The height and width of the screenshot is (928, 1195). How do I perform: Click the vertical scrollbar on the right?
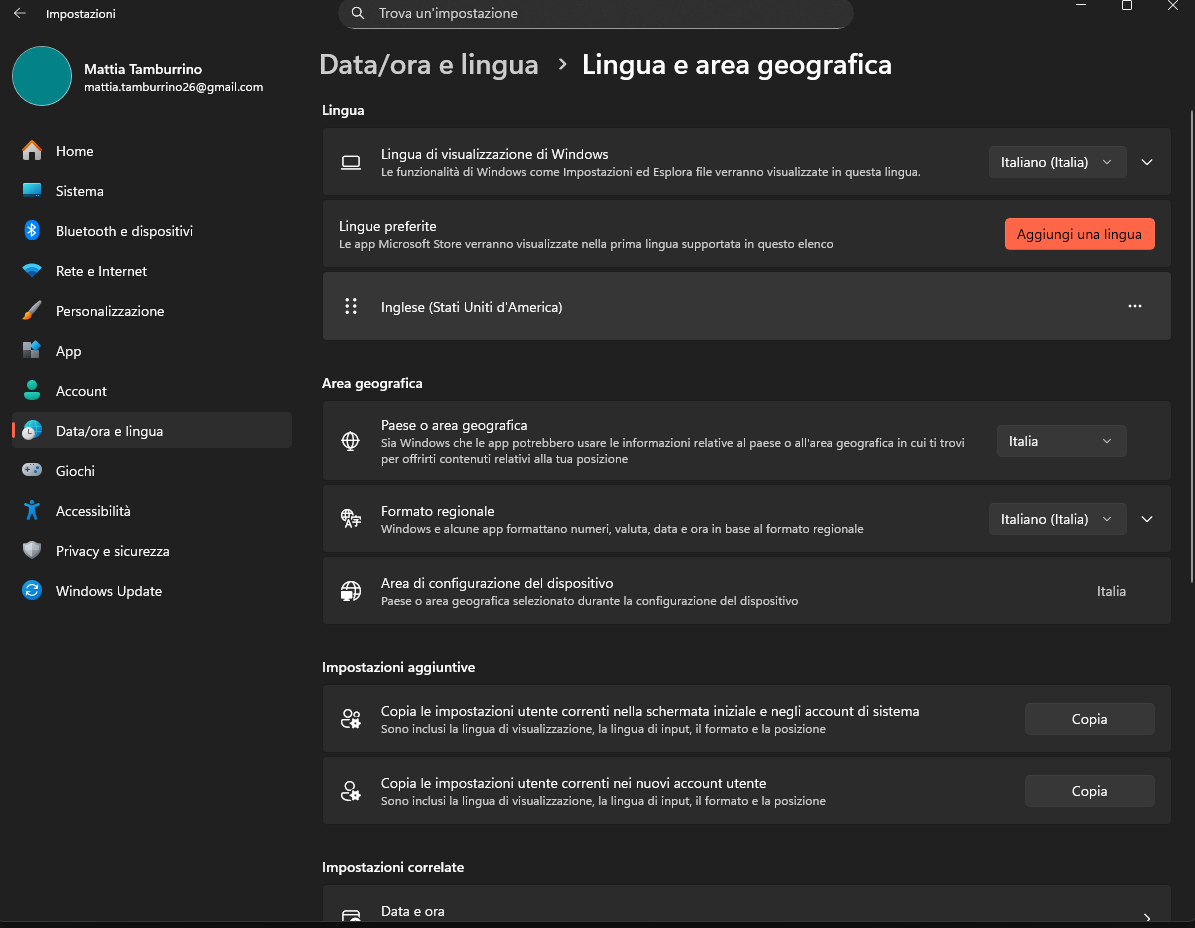tap(1191, 347)
